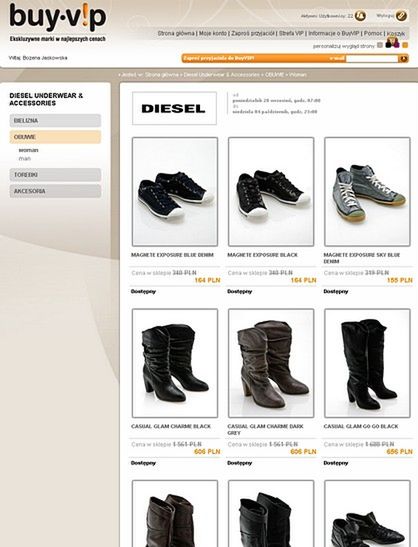Open bottom-row black slouch boots image
This screenshot has width=418, height=547.
(x=271, y=514)
